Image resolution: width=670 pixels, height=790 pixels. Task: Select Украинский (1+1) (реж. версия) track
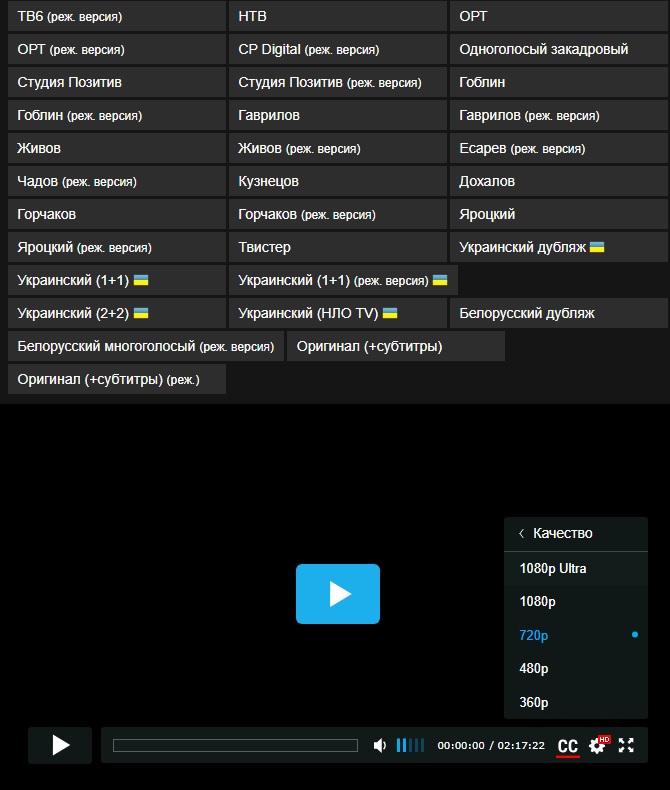(343, 280)
